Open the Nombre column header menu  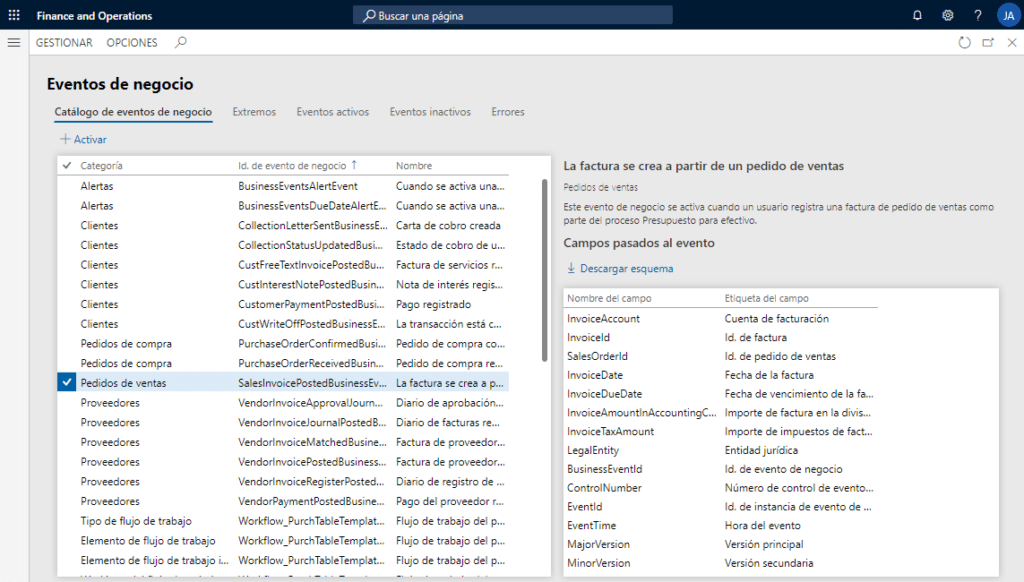tap(413, 166)
